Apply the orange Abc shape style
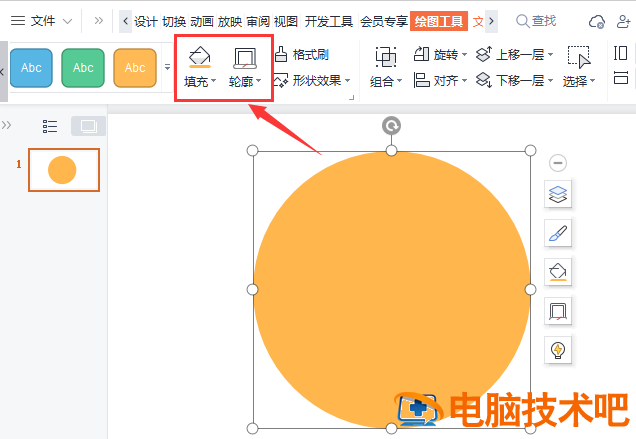636x439 pixels. [x=135, y=68]
